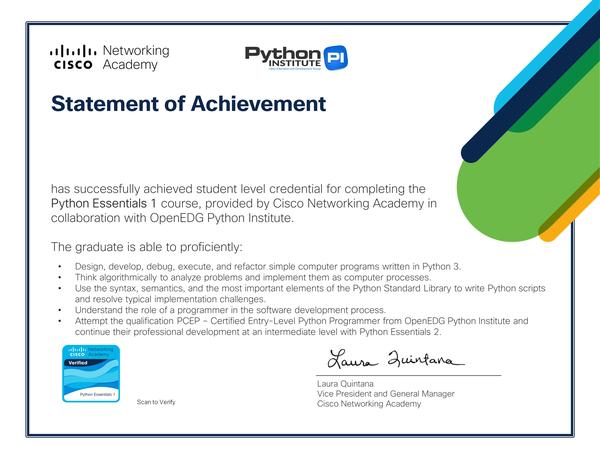Select Laura Quintana's handwritten signature

click(390, 358)
